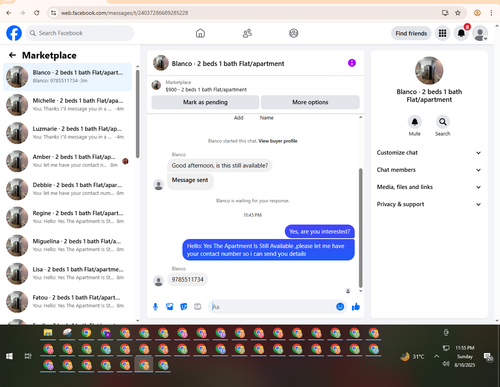Expand Media, files and links section
The image size is (500, 387).
(429, 187)
